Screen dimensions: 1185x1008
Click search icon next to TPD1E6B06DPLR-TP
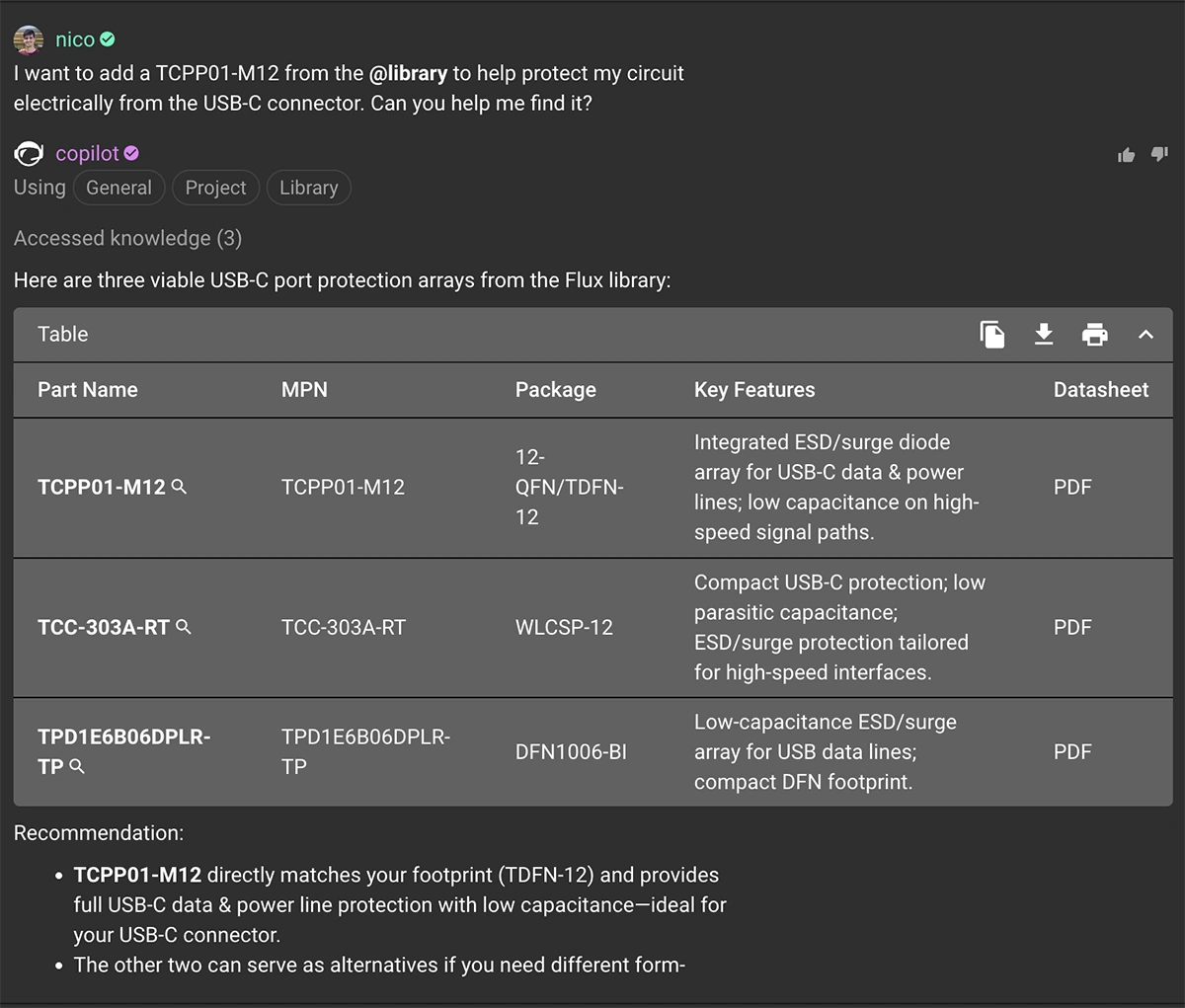click(x=78, y=766)
